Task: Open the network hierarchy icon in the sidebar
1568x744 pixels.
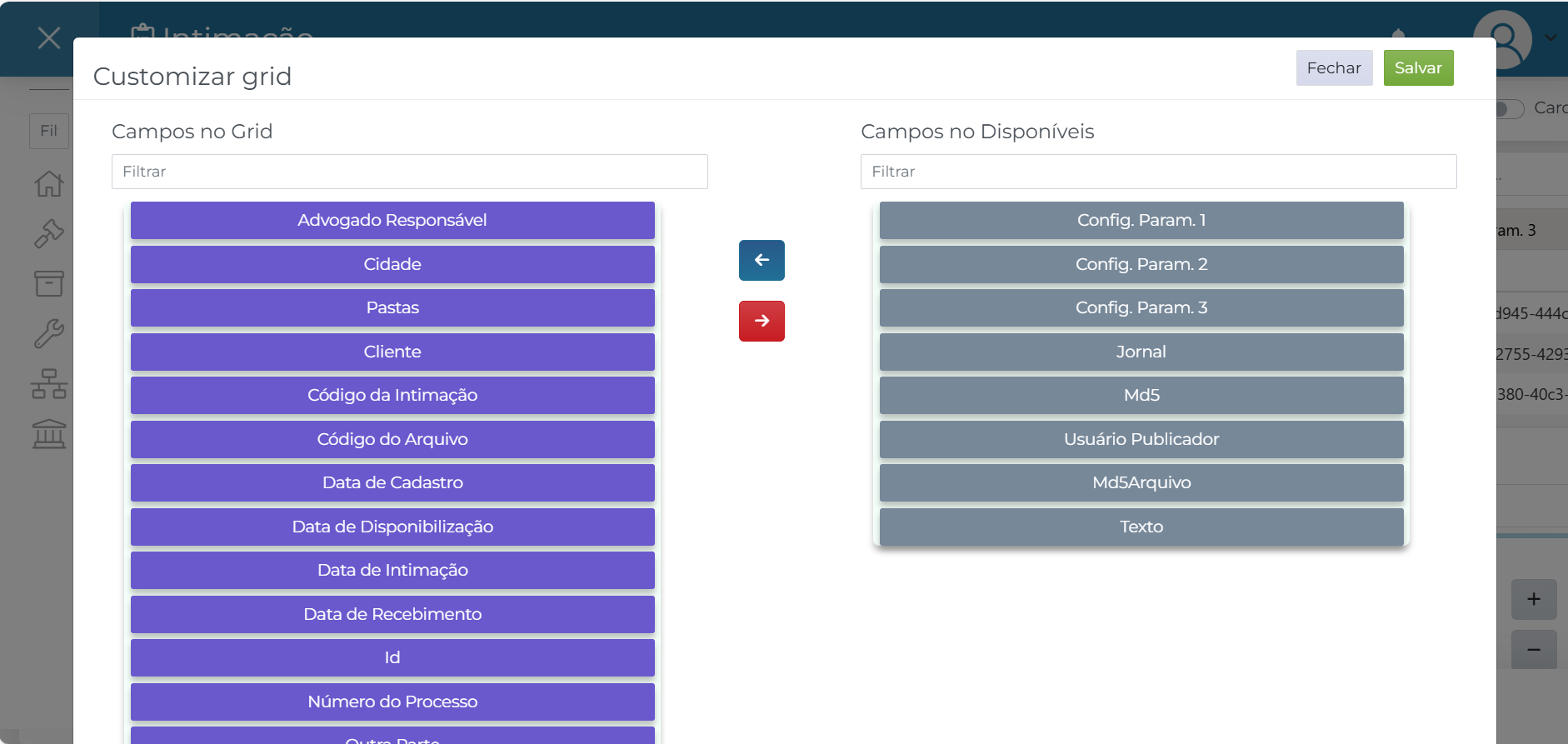Action: 49,384
